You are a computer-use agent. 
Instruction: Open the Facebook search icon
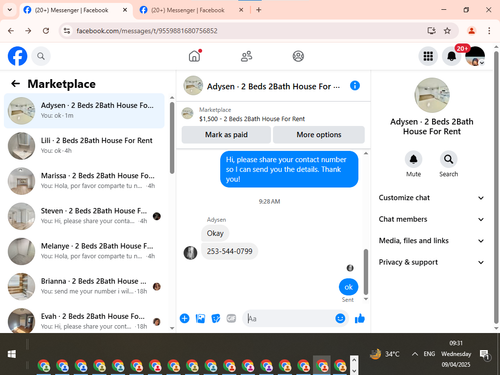(41, 56)
